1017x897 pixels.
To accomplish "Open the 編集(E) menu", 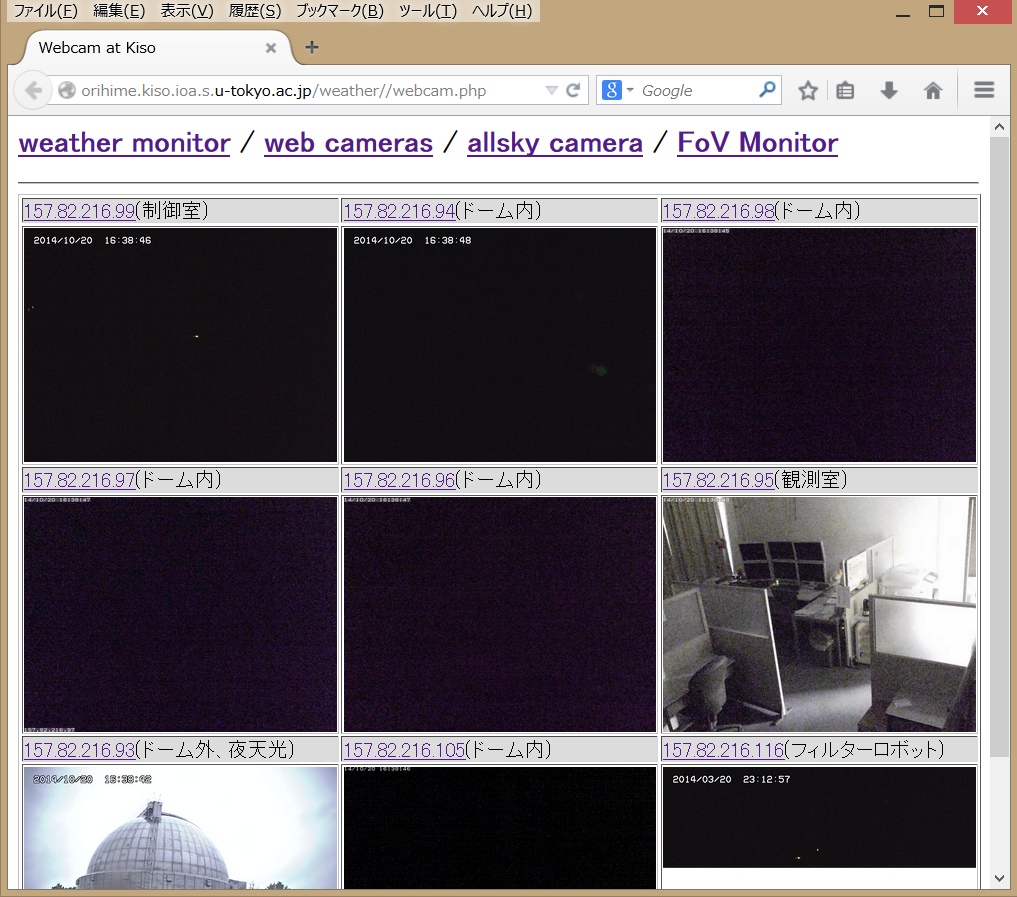I will click(x=119, y=11).
